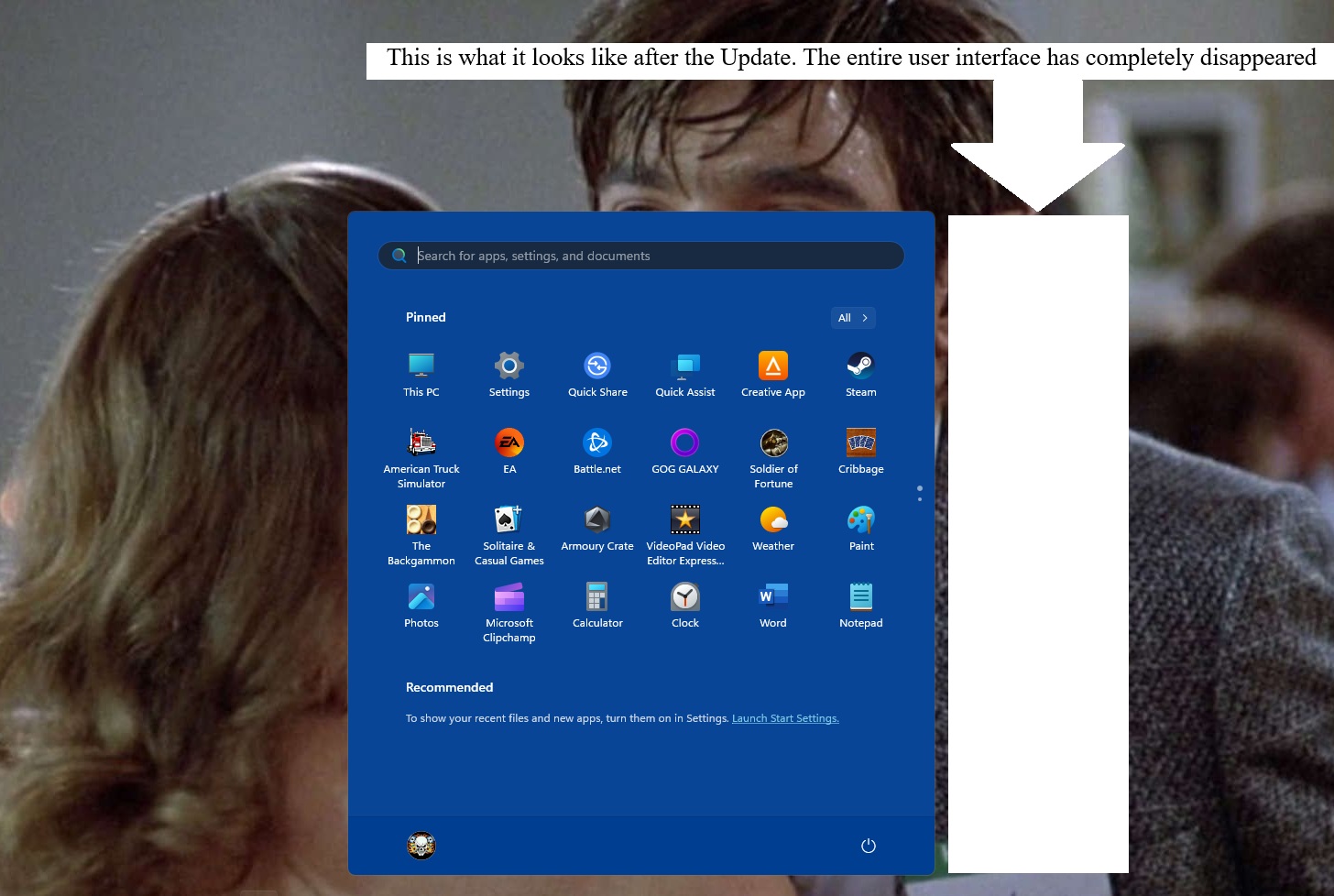
Task: Launch Battle.net
Action: (597, 451)
